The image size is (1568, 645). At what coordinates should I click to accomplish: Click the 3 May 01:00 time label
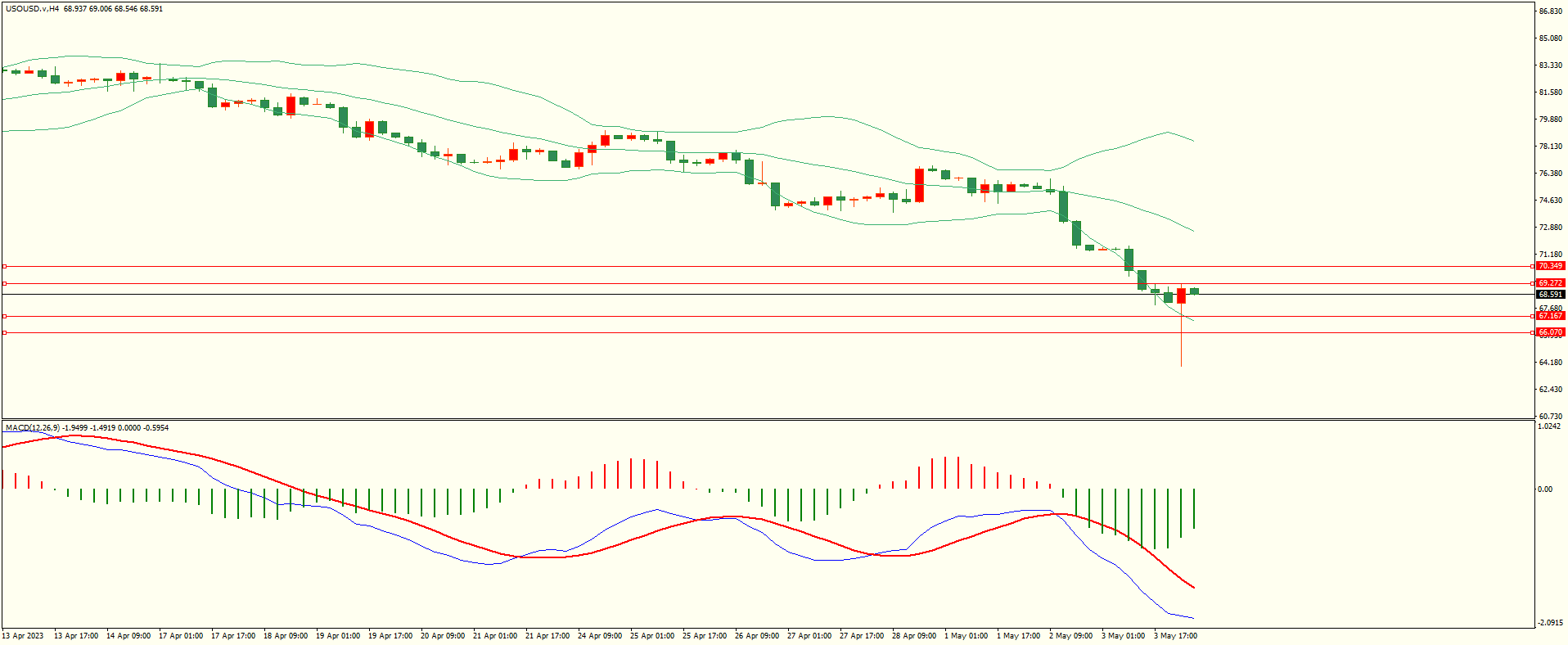[x=1124, y=636]
